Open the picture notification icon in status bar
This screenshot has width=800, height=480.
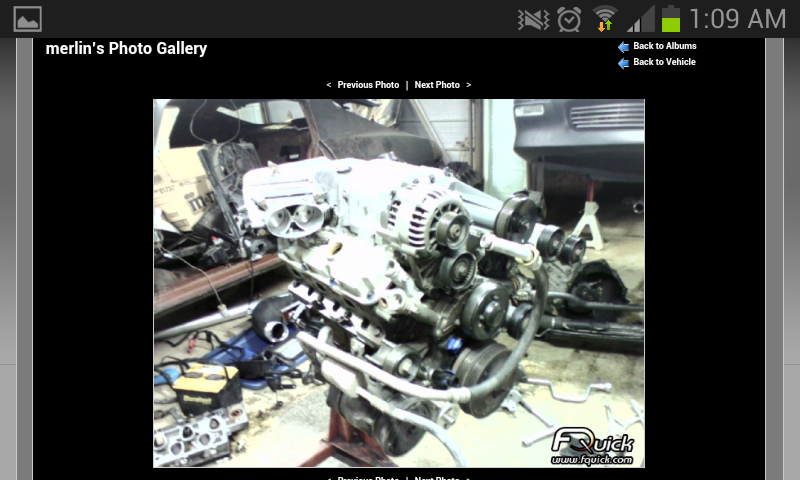click(28, 19)
